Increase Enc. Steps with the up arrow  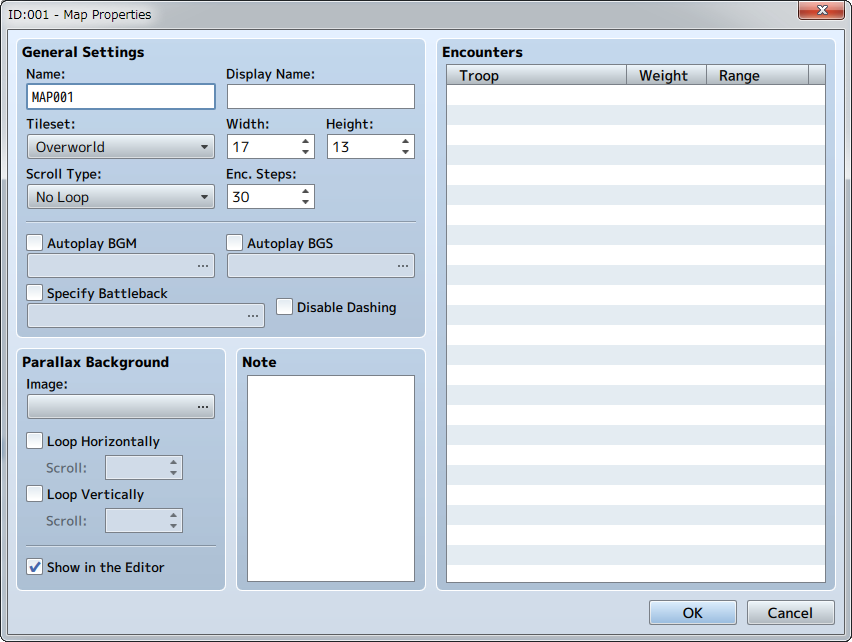point(305,191)
